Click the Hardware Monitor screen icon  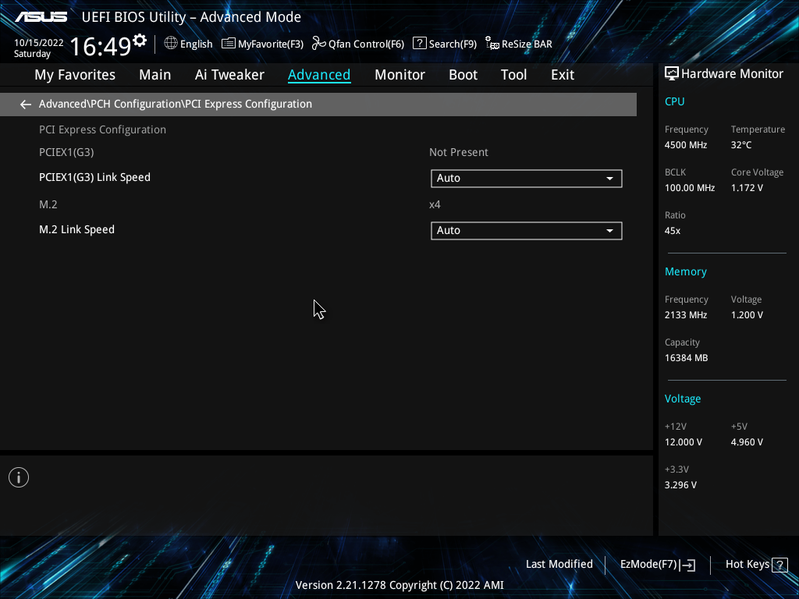pos(672,73)
